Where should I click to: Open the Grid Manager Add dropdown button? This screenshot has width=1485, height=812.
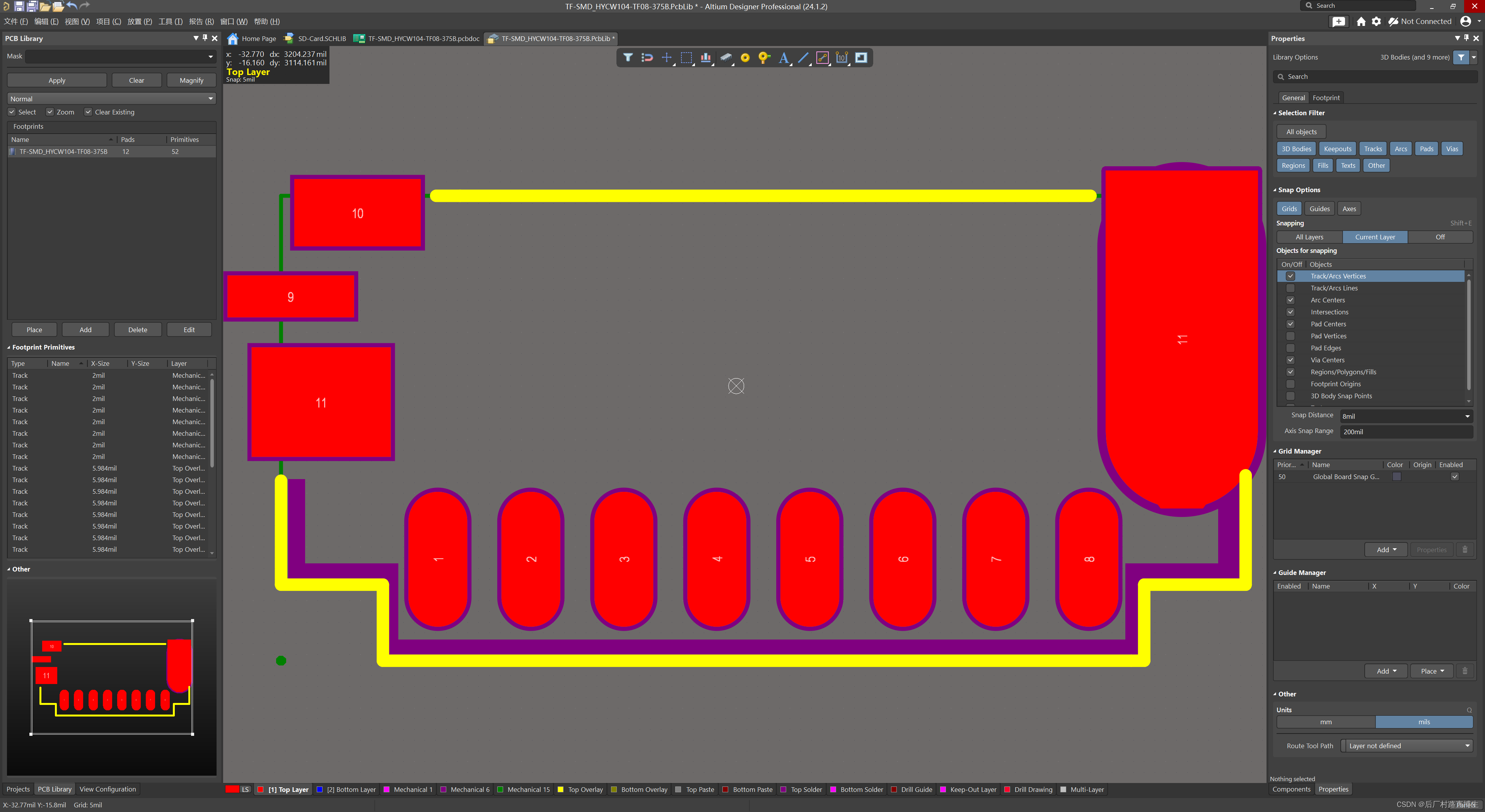tap(1386, 550)
